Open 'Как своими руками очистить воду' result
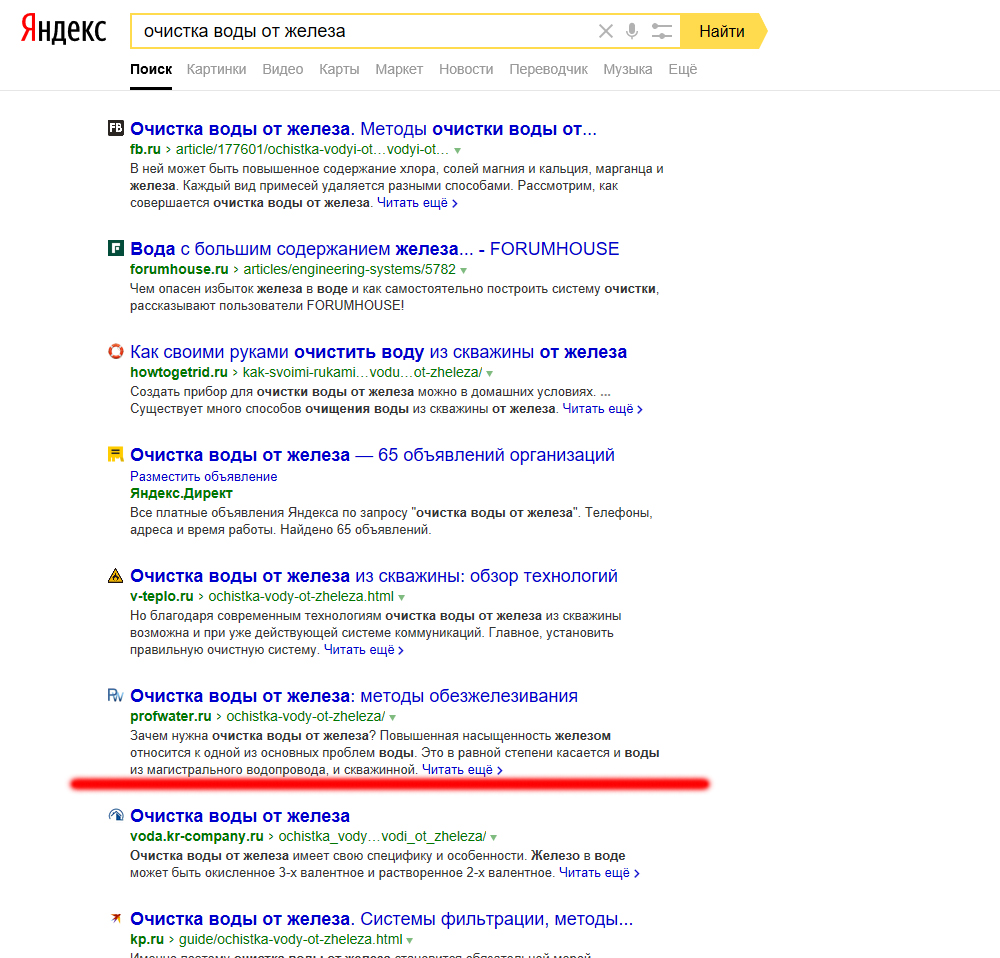 378,352
